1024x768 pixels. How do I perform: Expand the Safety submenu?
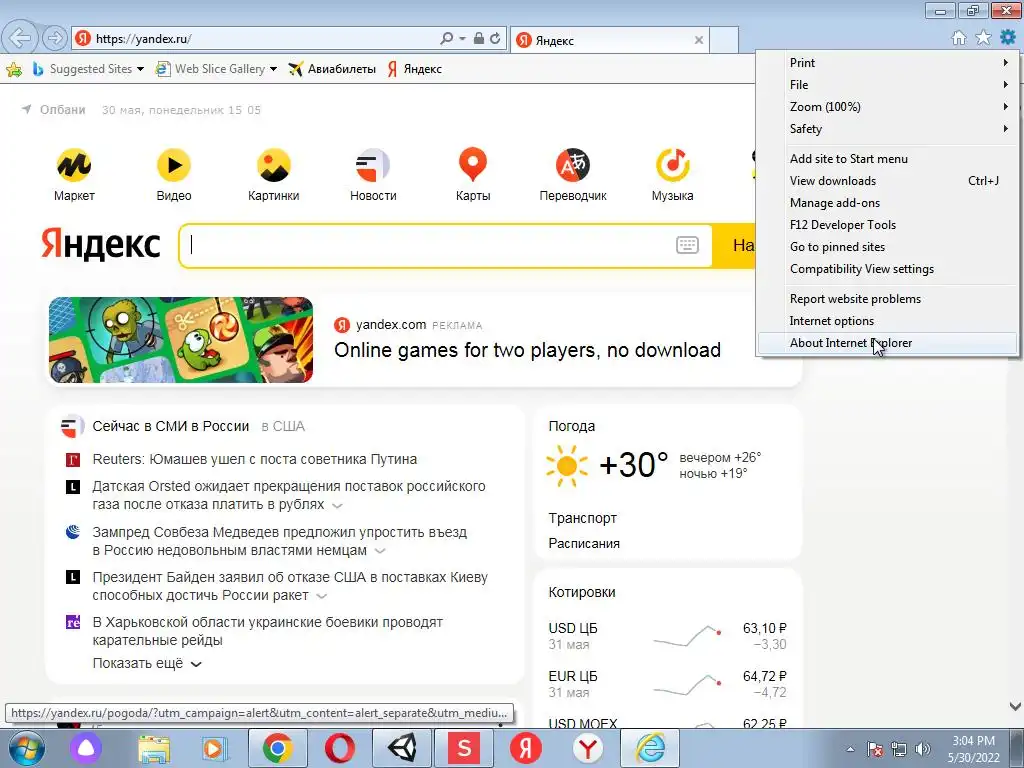pyautogui.click(x=888, y=129)
